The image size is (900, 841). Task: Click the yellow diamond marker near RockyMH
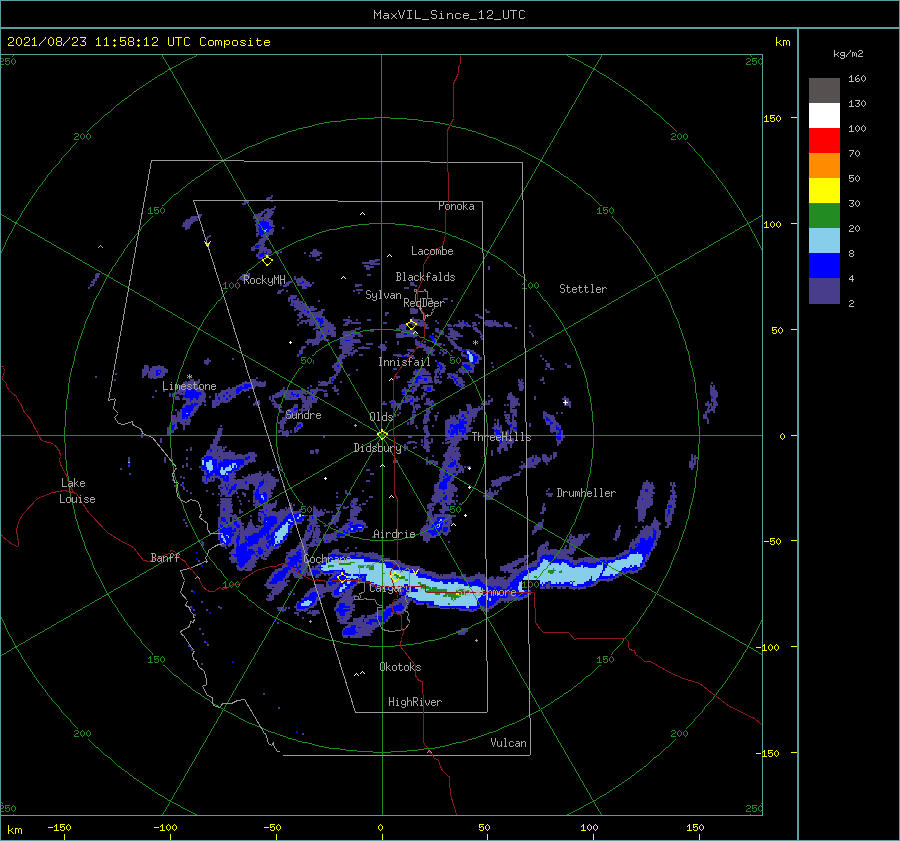coord(267,261)
